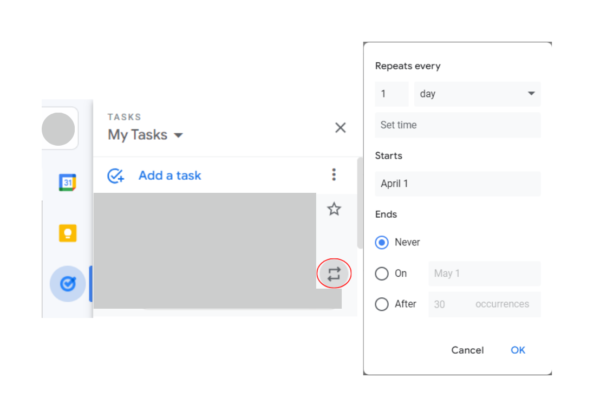Click the Add a task link
This screenshot has width=600, height=417.
(x=170, y=176)
